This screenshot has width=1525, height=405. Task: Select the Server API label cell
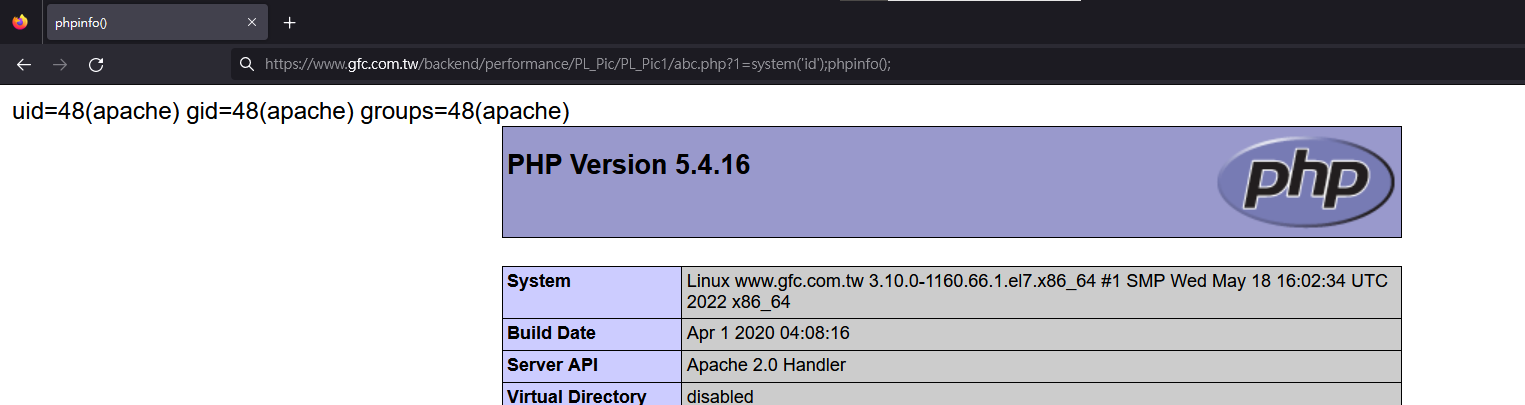click(592, 366)
